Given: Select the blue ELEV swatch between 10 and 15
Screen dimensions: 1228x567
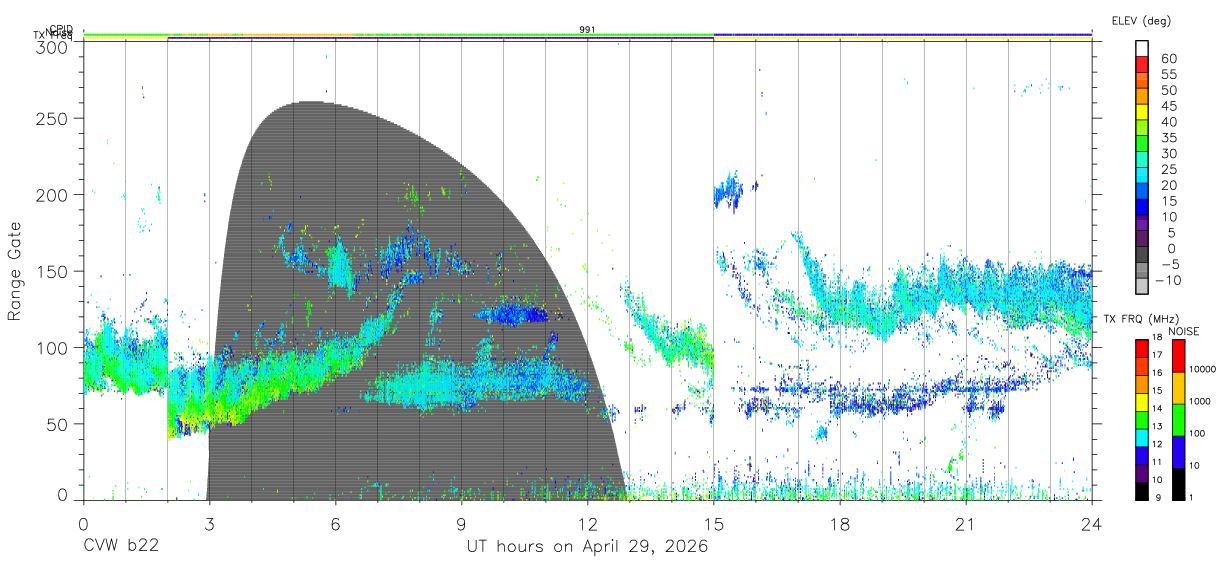Looking at the screenshot, I should click(x=1144, y=209).
